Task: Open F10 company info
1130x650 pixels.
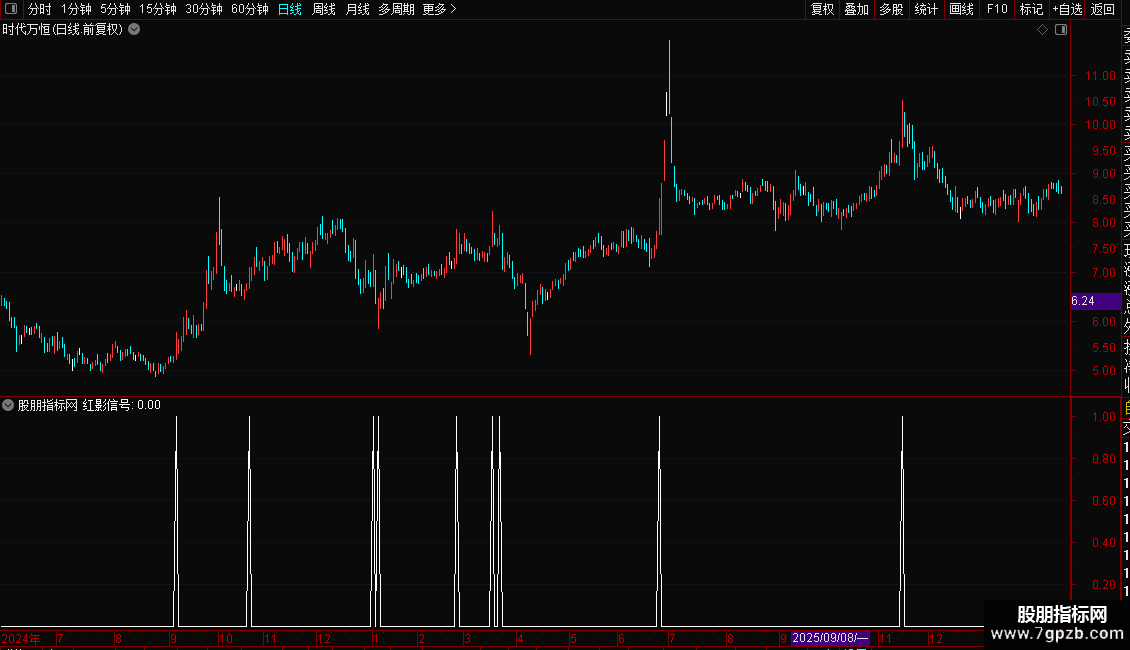Action: click(997, 9)
